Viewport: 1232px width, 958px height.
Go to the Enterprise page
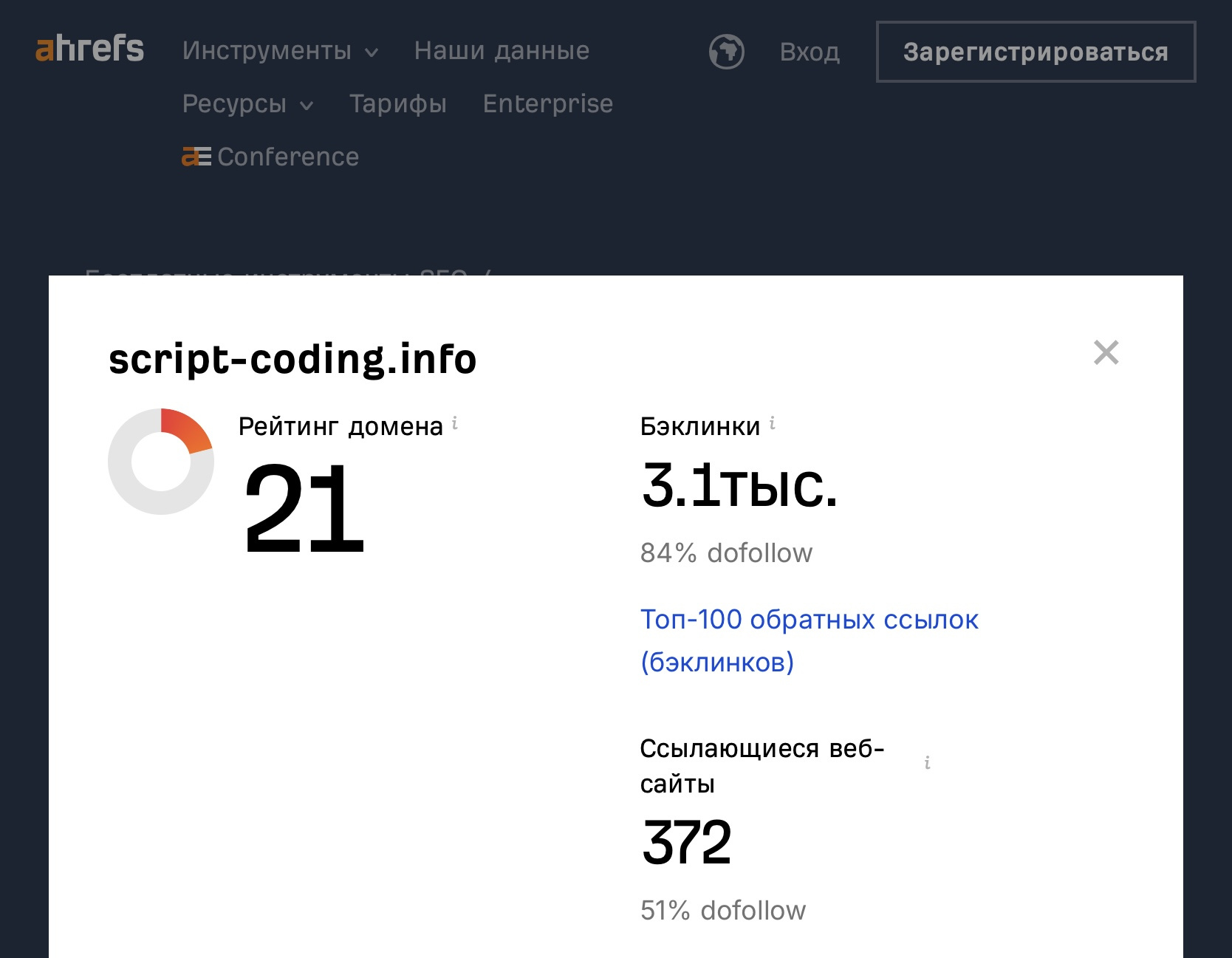548,104
